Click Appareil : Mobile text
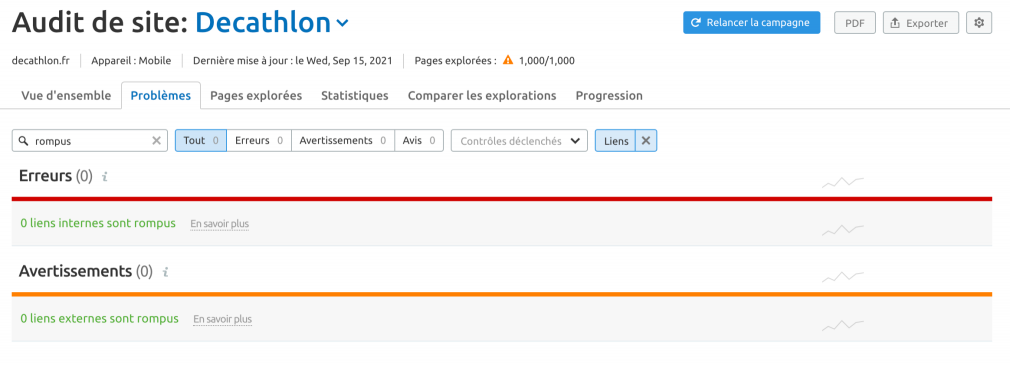 pos(131,61)
